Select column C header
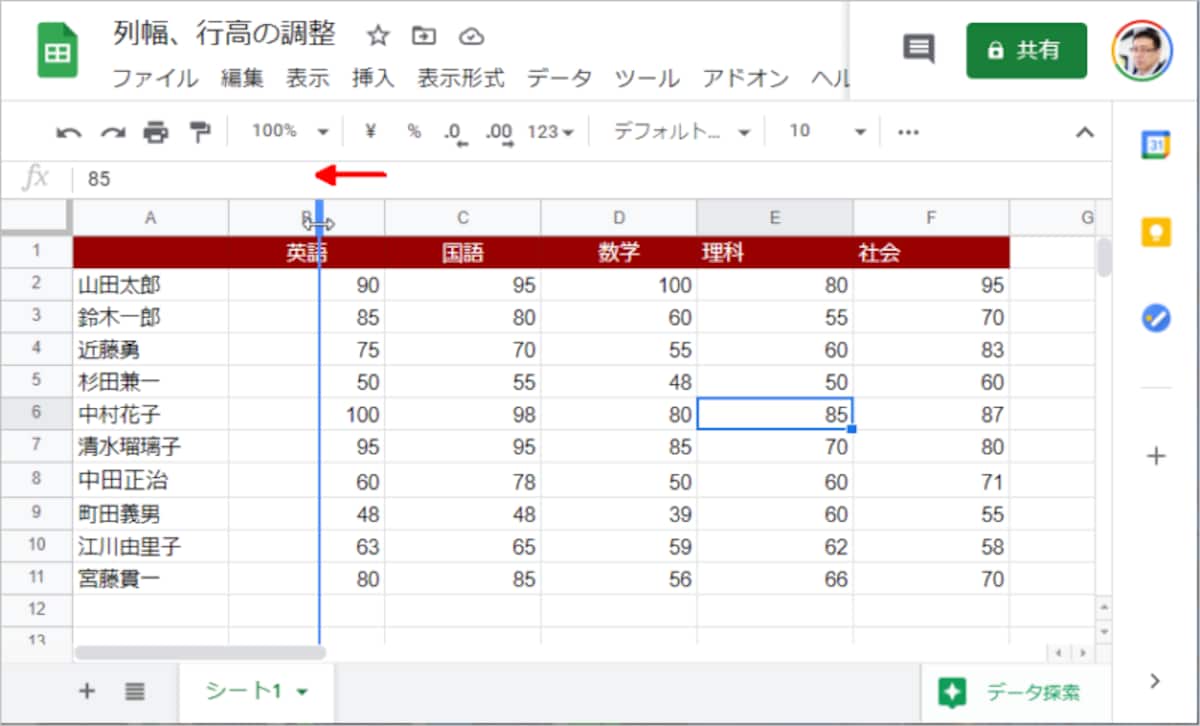1200x726 pixels. coord(463,217)
